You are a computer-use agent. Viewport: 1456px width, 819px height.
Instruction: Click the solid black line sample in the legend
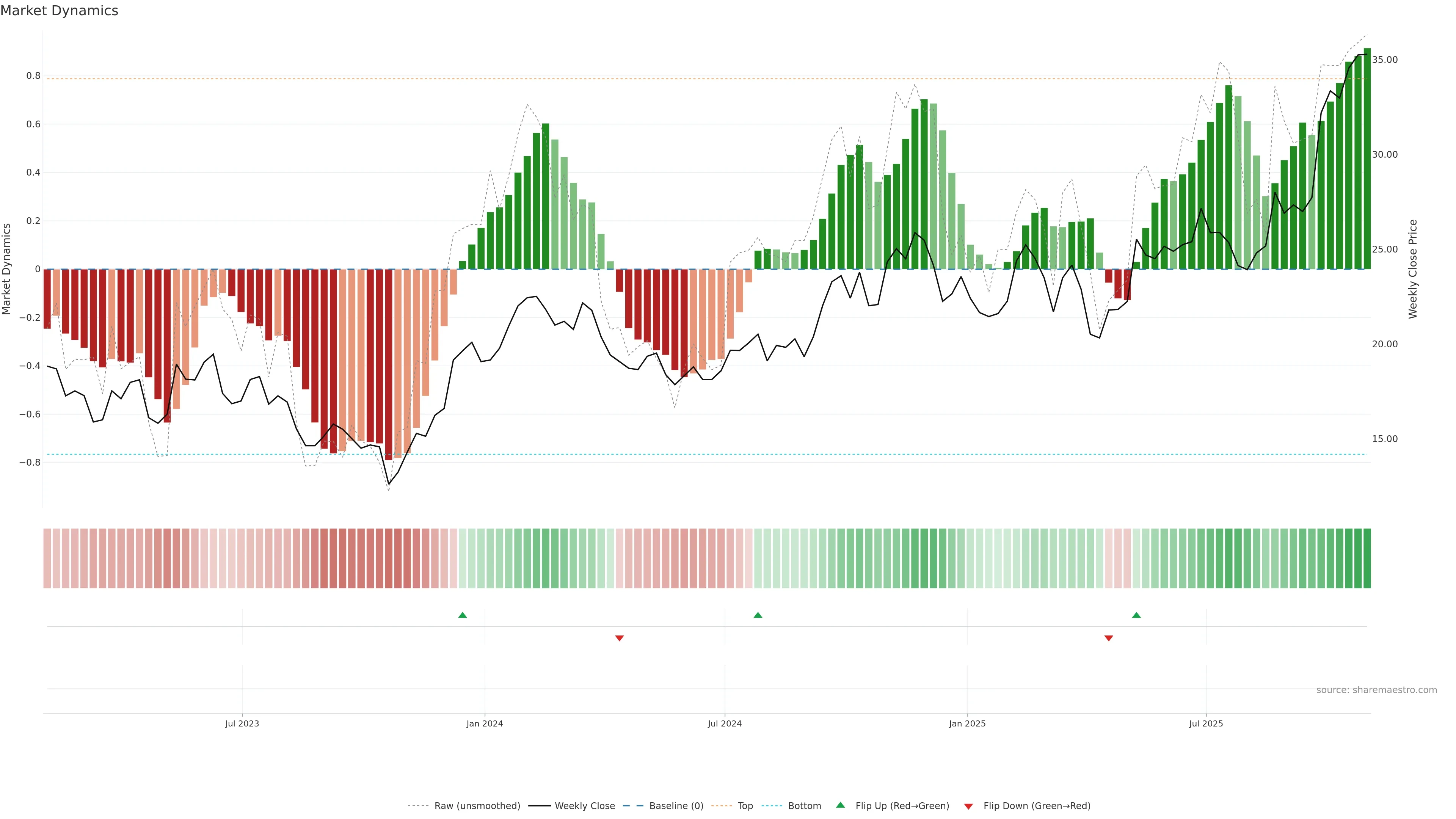coord(539,806)
